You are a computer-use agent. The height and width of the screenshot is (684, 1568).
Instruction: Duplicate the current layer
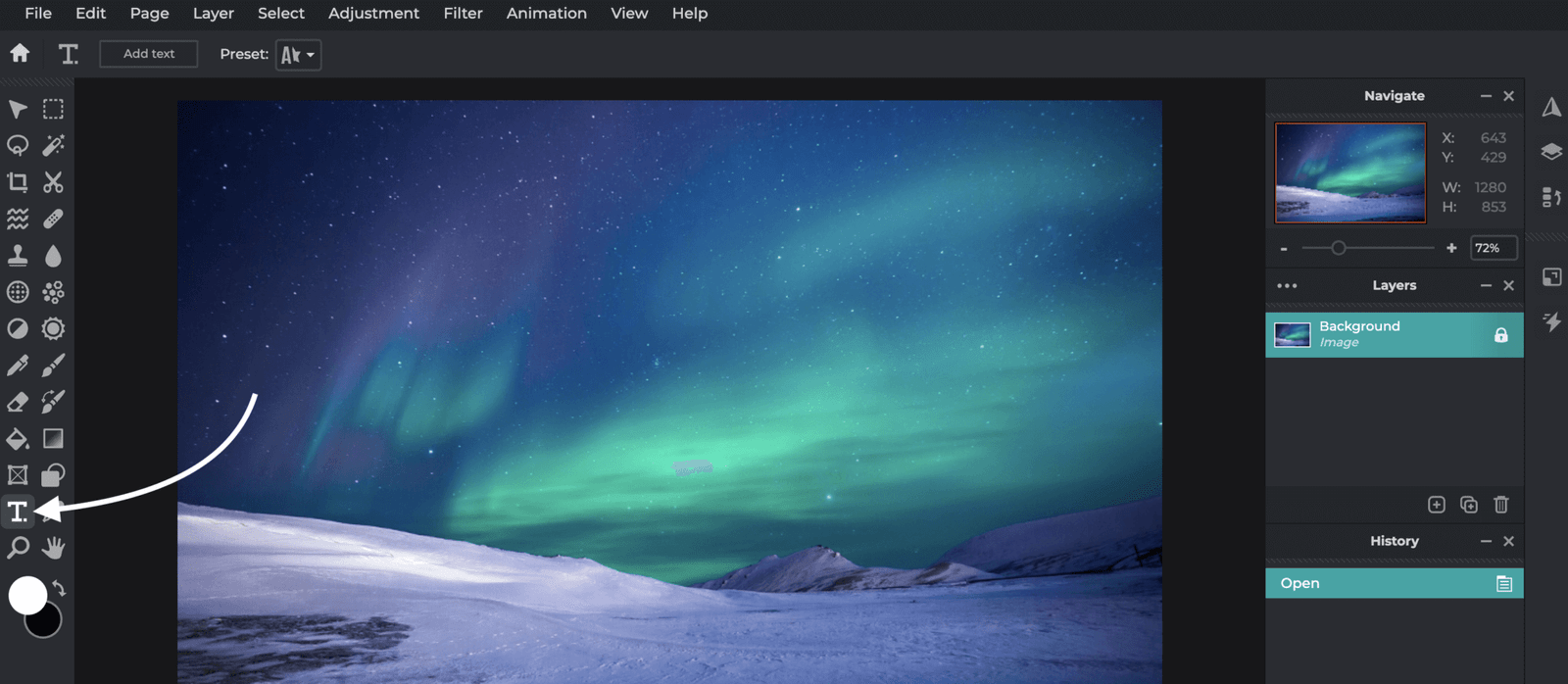(x=1469, y=505)
